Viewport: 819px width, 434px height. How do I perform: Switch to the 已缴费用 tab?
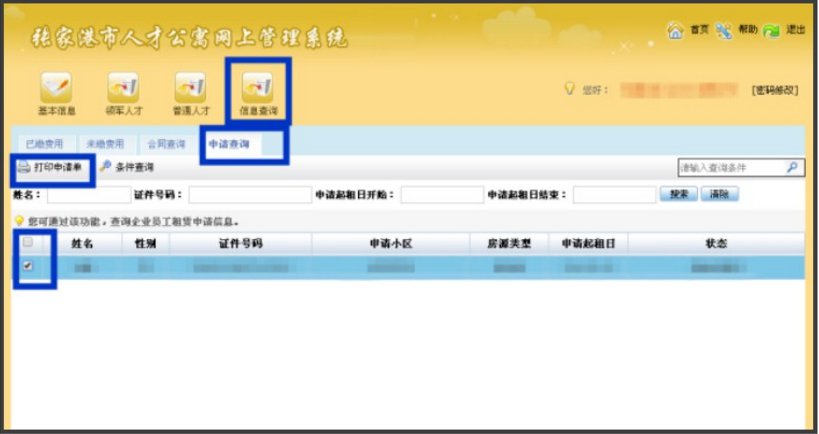pos(44,144)
